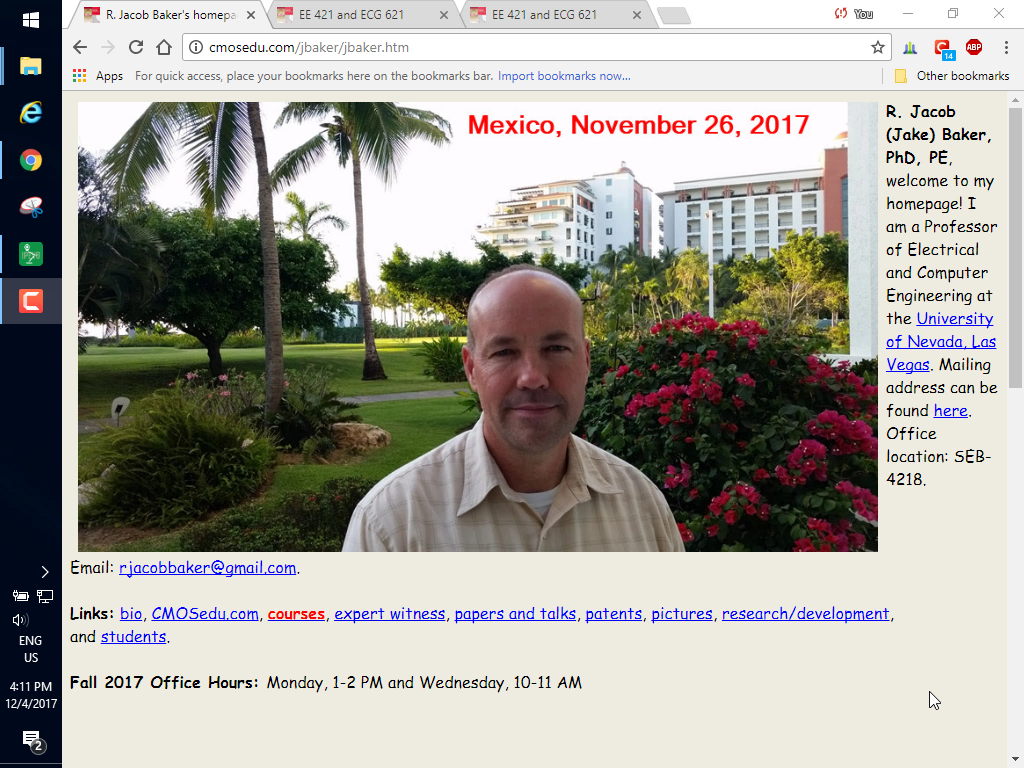The height and width of the screenshot is (768, 1024).
Task: Open the ABP Adblock Plus extension
Action: point(974,46)
